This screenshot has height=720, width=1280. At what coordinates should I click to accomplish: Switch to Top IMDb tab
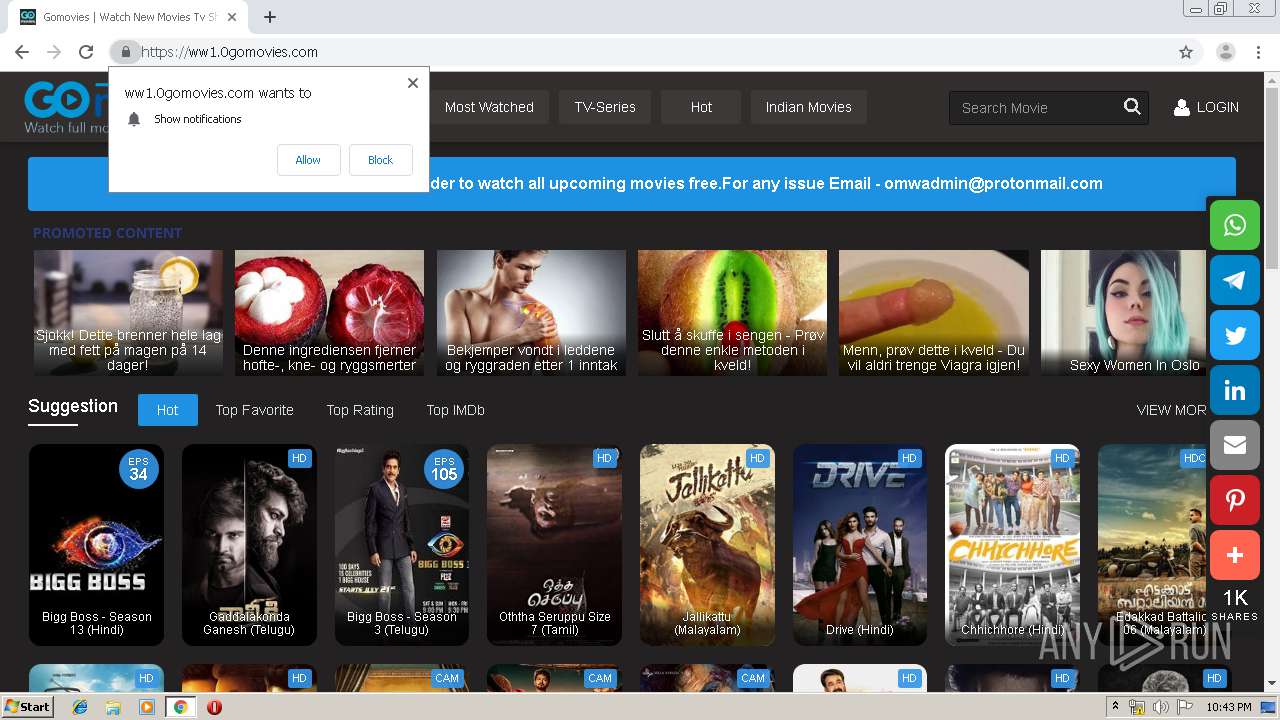[455, 410]
